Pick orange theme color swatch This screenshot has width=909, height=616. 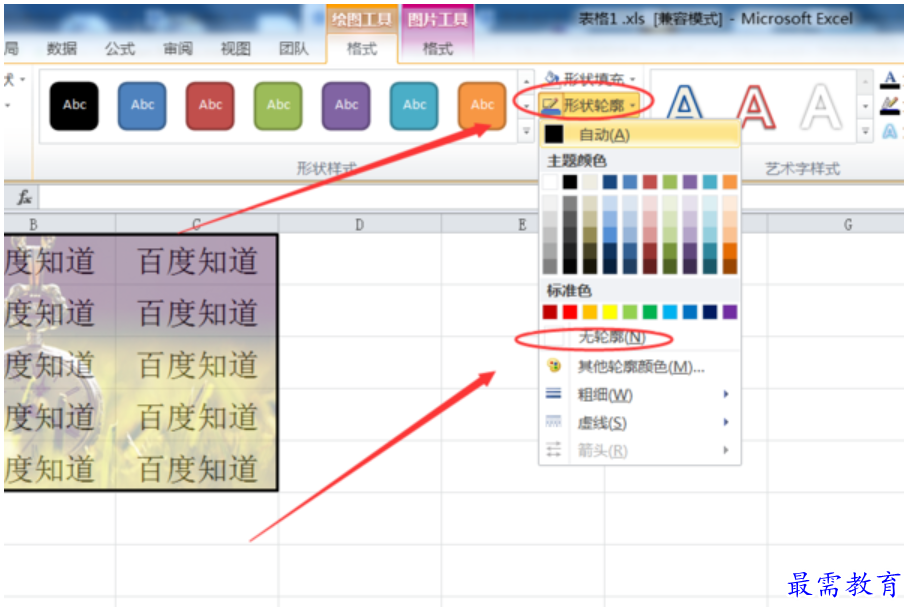click(730, 182)
